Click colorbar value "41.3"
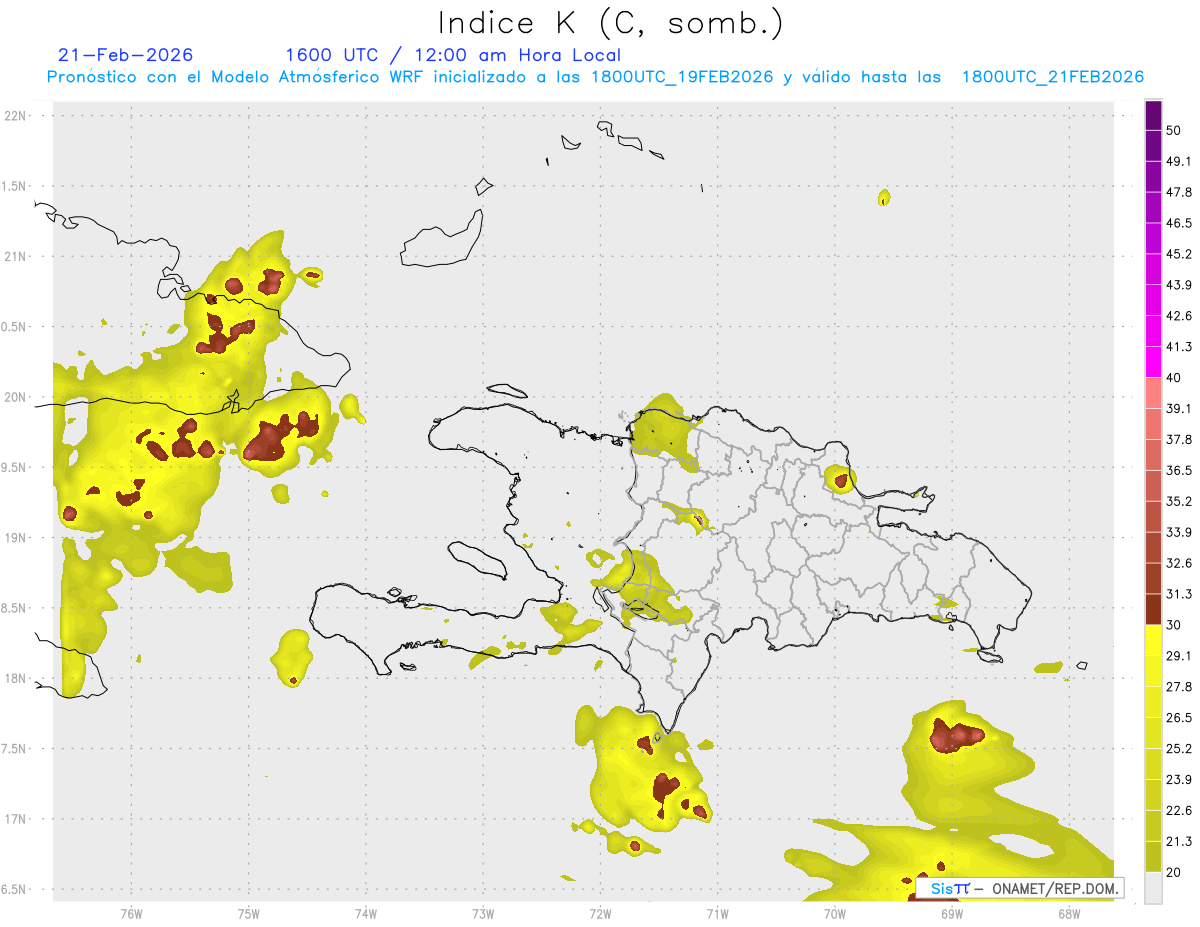1200x927 pixels. [x=1179, y=347]
